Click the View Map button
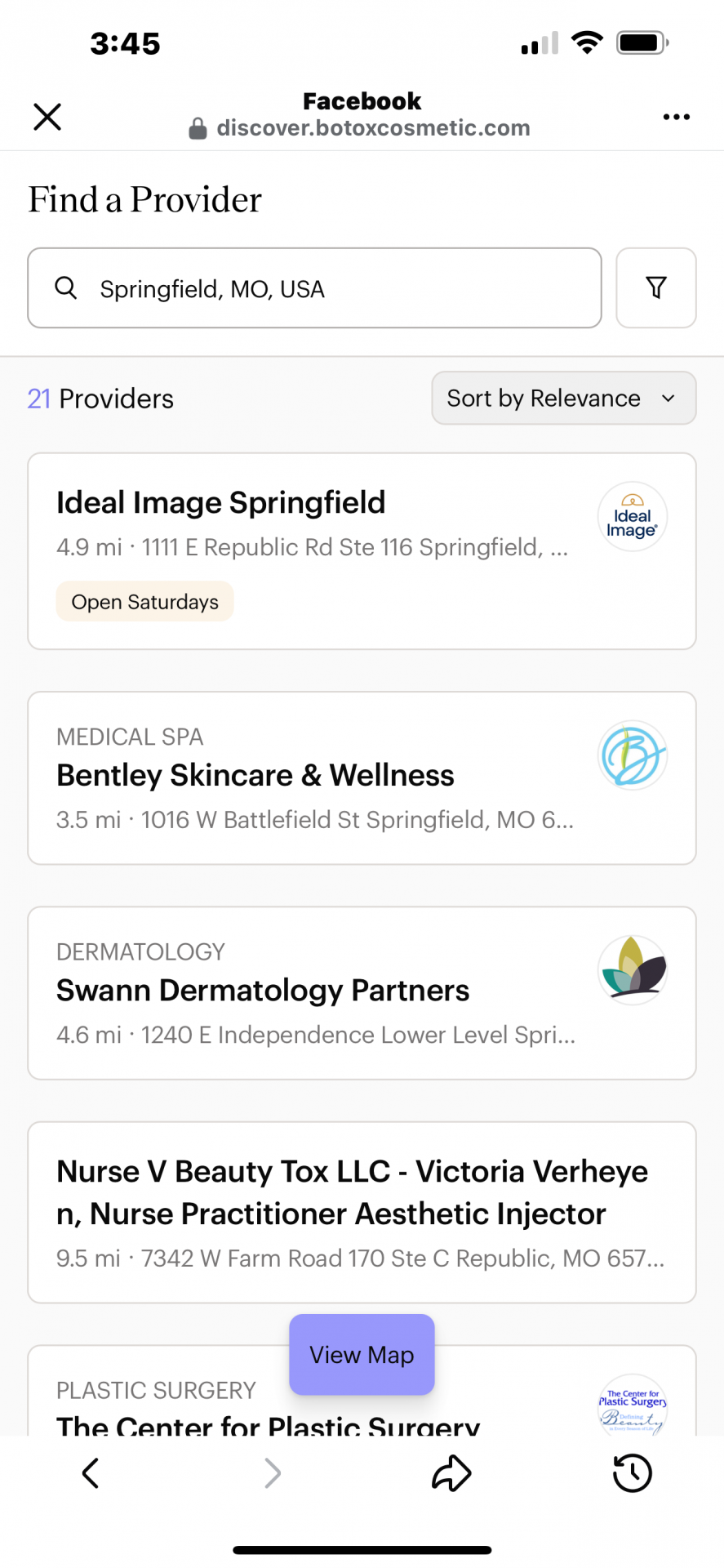724x1568 pixels. click(362, 1355)
